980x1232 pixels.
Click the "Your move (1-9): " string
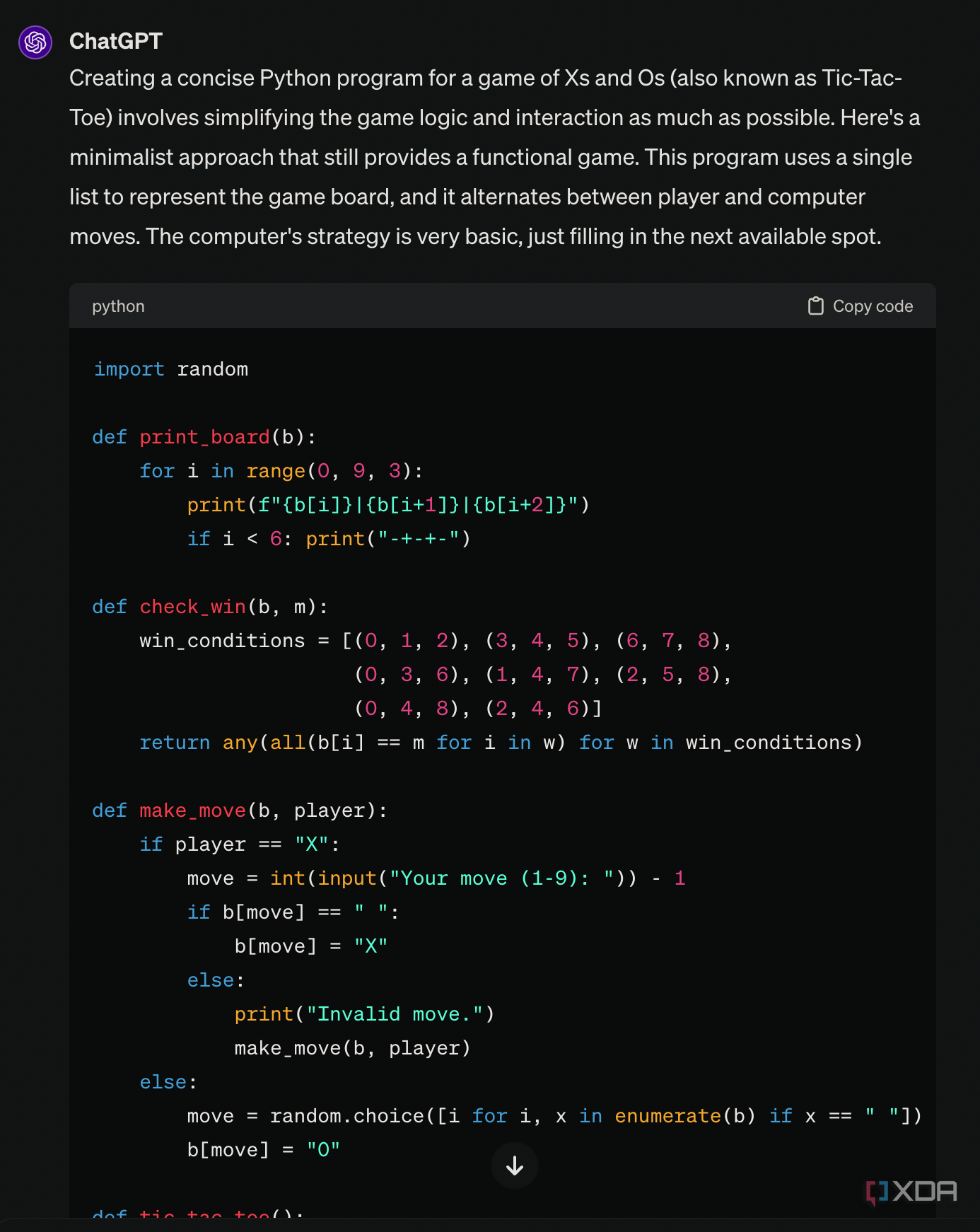[x=501, y=878]
